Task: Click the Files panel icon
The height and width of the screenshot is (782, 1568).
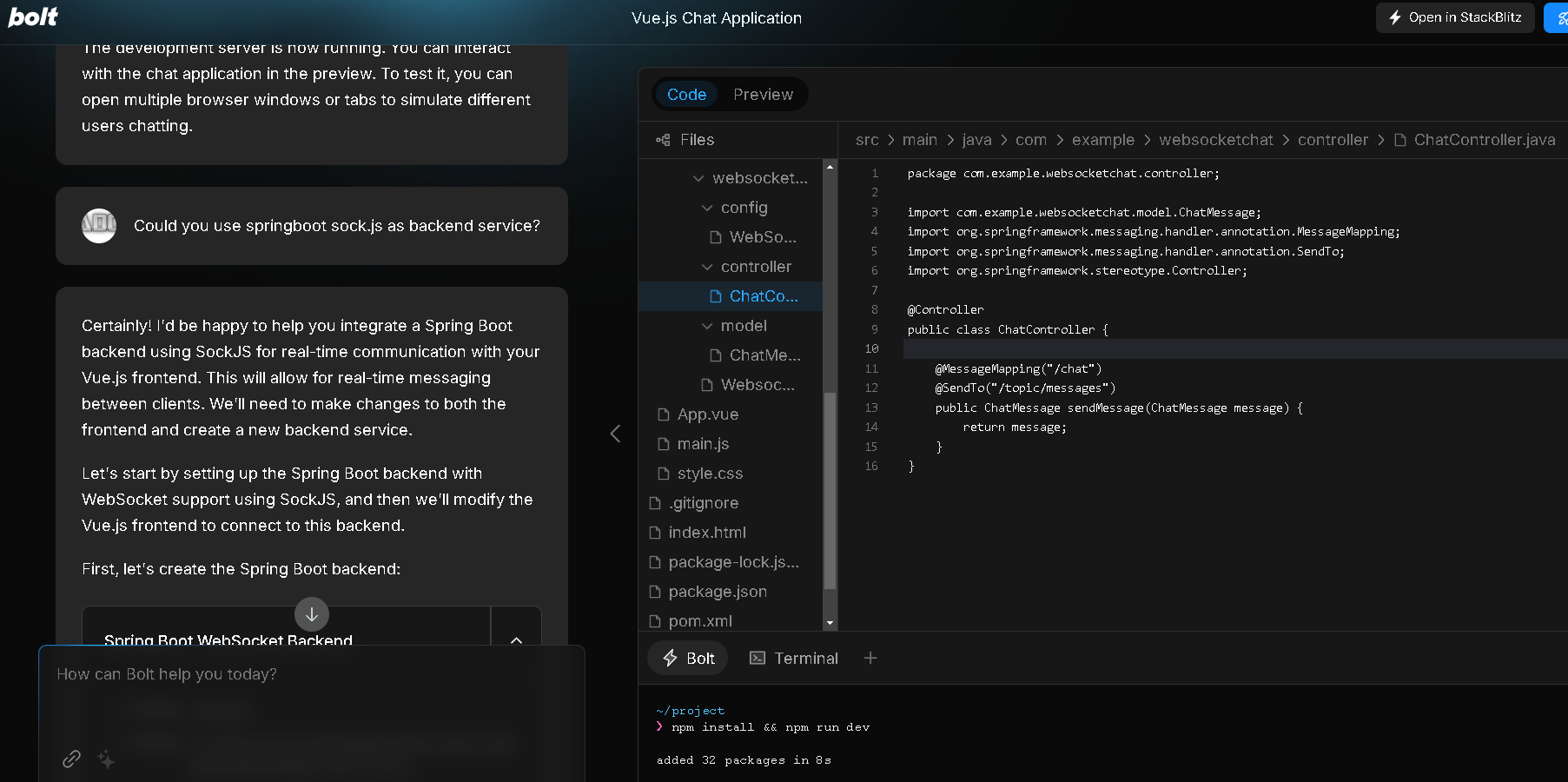Action: click(x=664, y=140)
